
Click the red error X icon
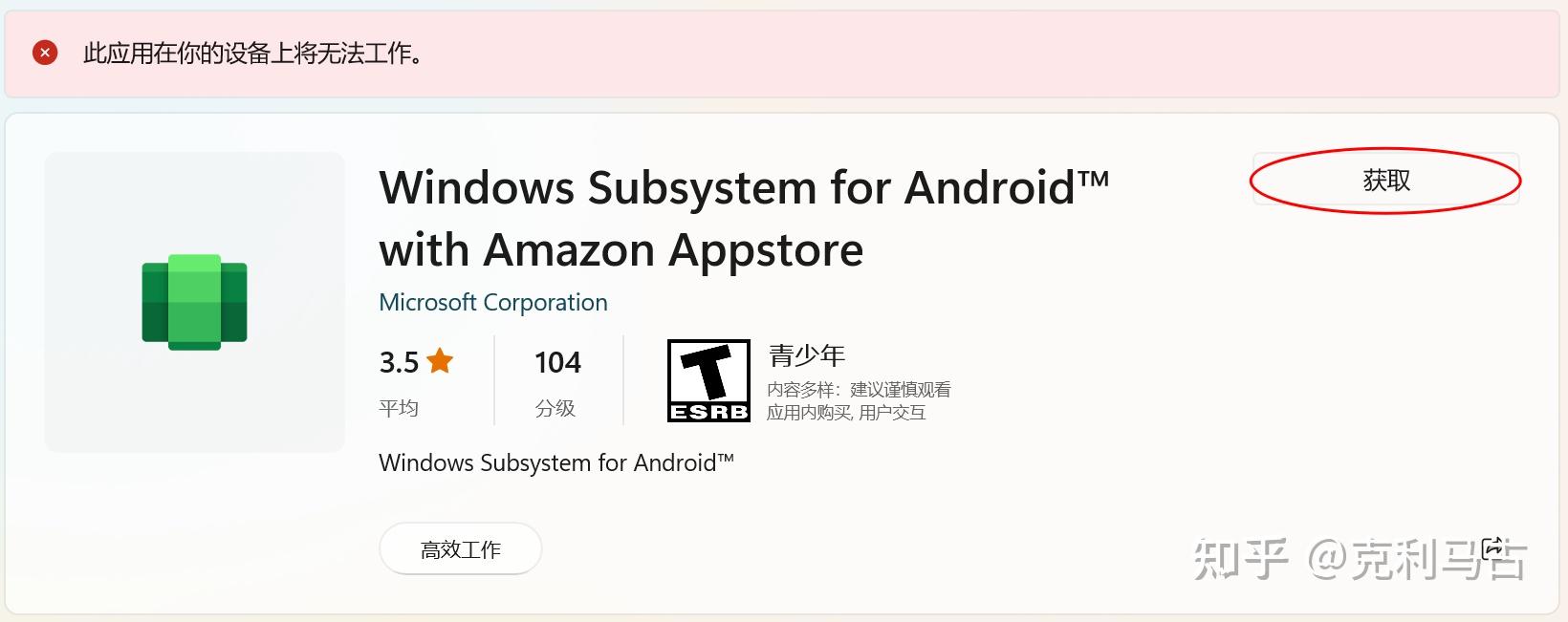[x=45, y=53]
